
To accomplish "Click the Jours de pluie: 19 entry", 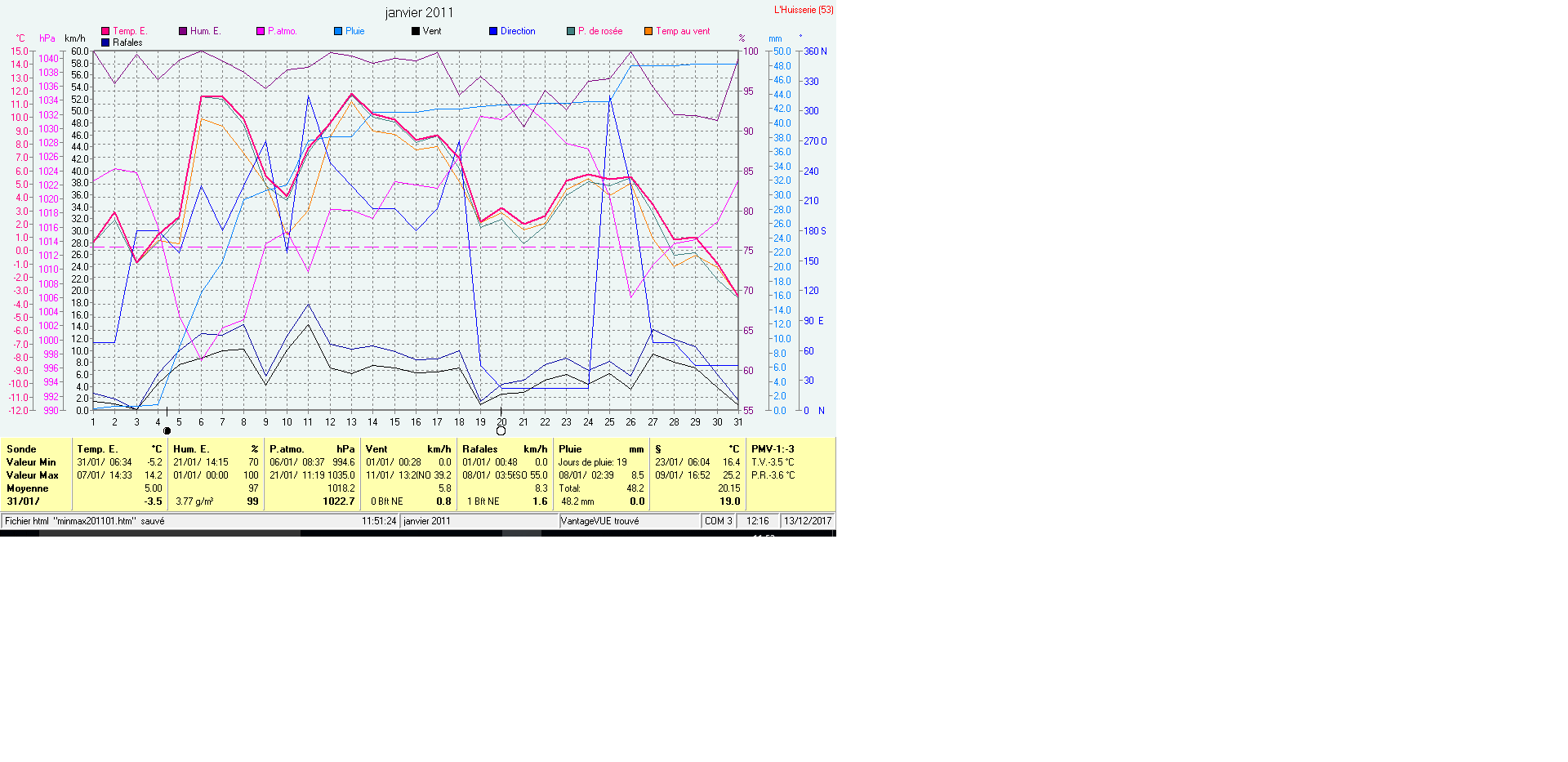I will tap(593, 462).
